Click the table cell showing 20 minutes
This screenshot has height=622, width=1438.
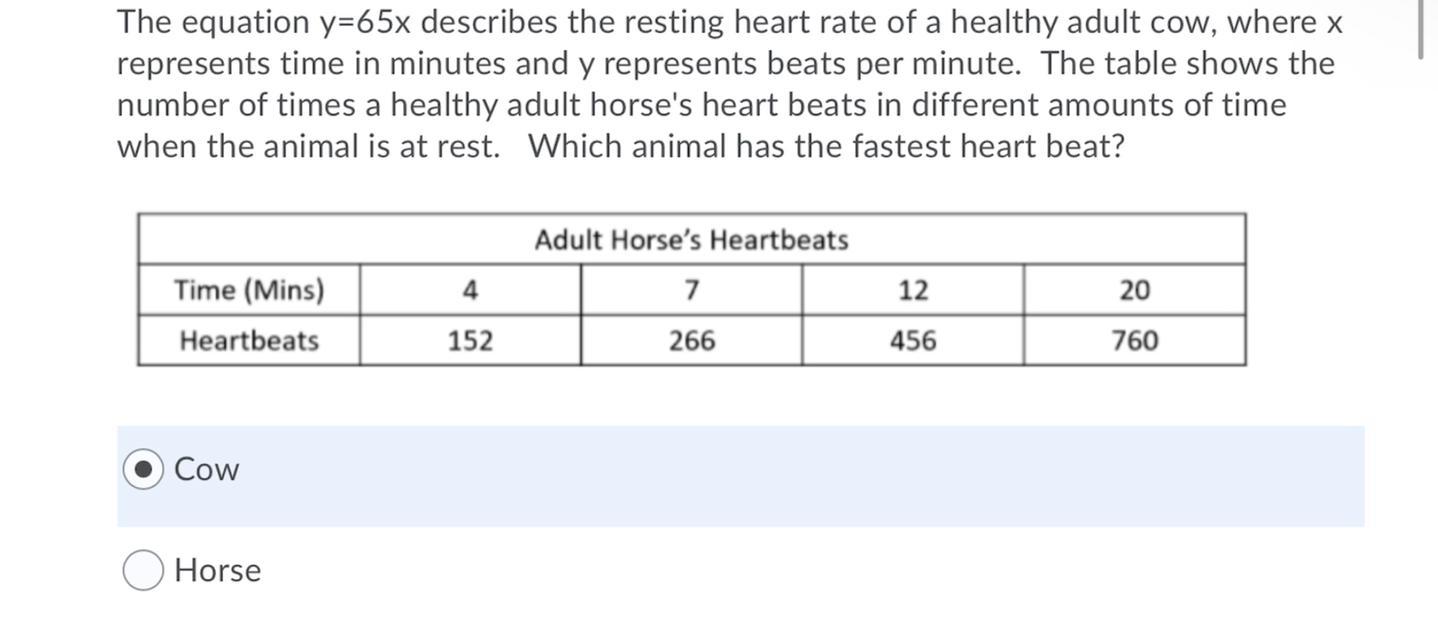point(1135,290)
